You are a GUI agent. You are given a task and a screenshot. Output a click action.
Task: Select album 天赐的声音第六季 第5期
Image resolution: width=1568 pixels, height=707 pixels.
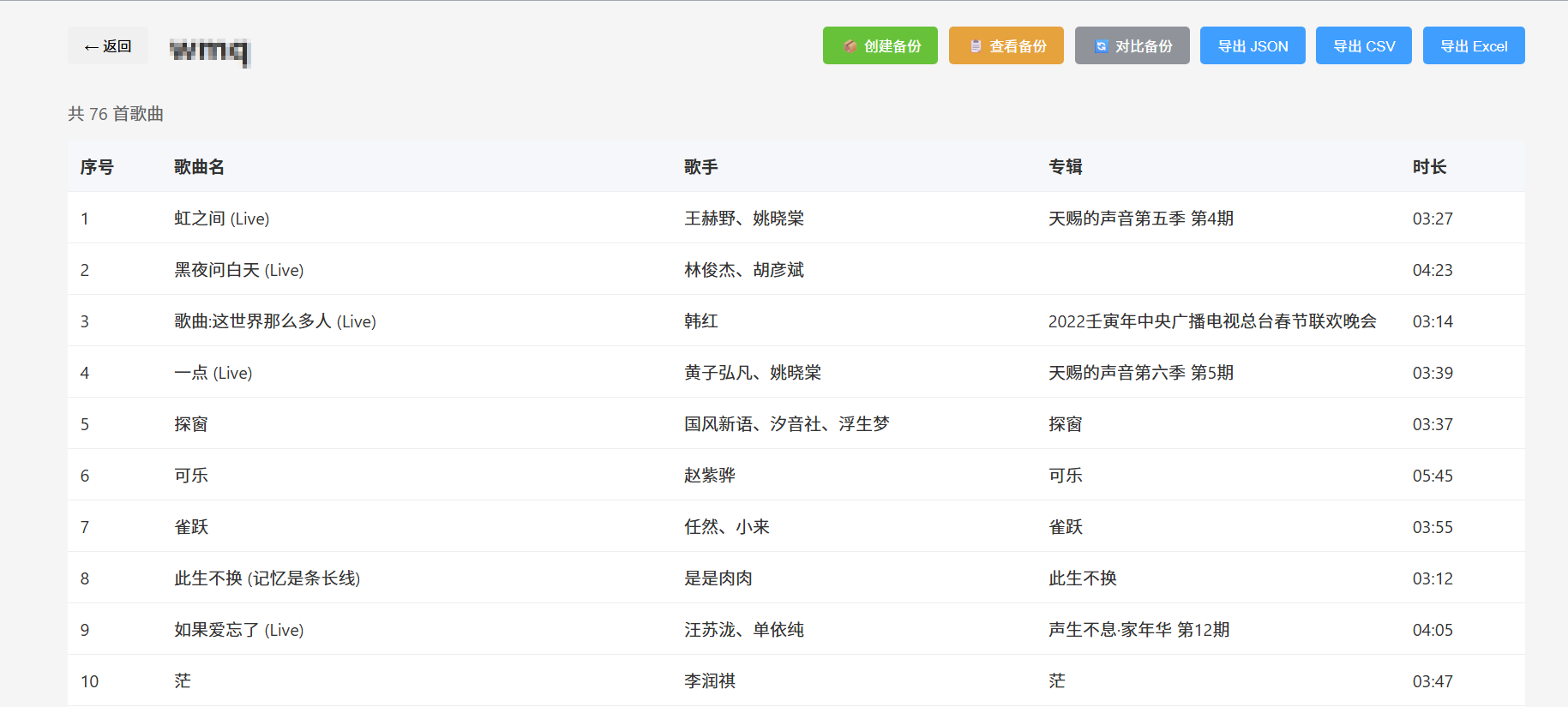[x=1140, y=373]
